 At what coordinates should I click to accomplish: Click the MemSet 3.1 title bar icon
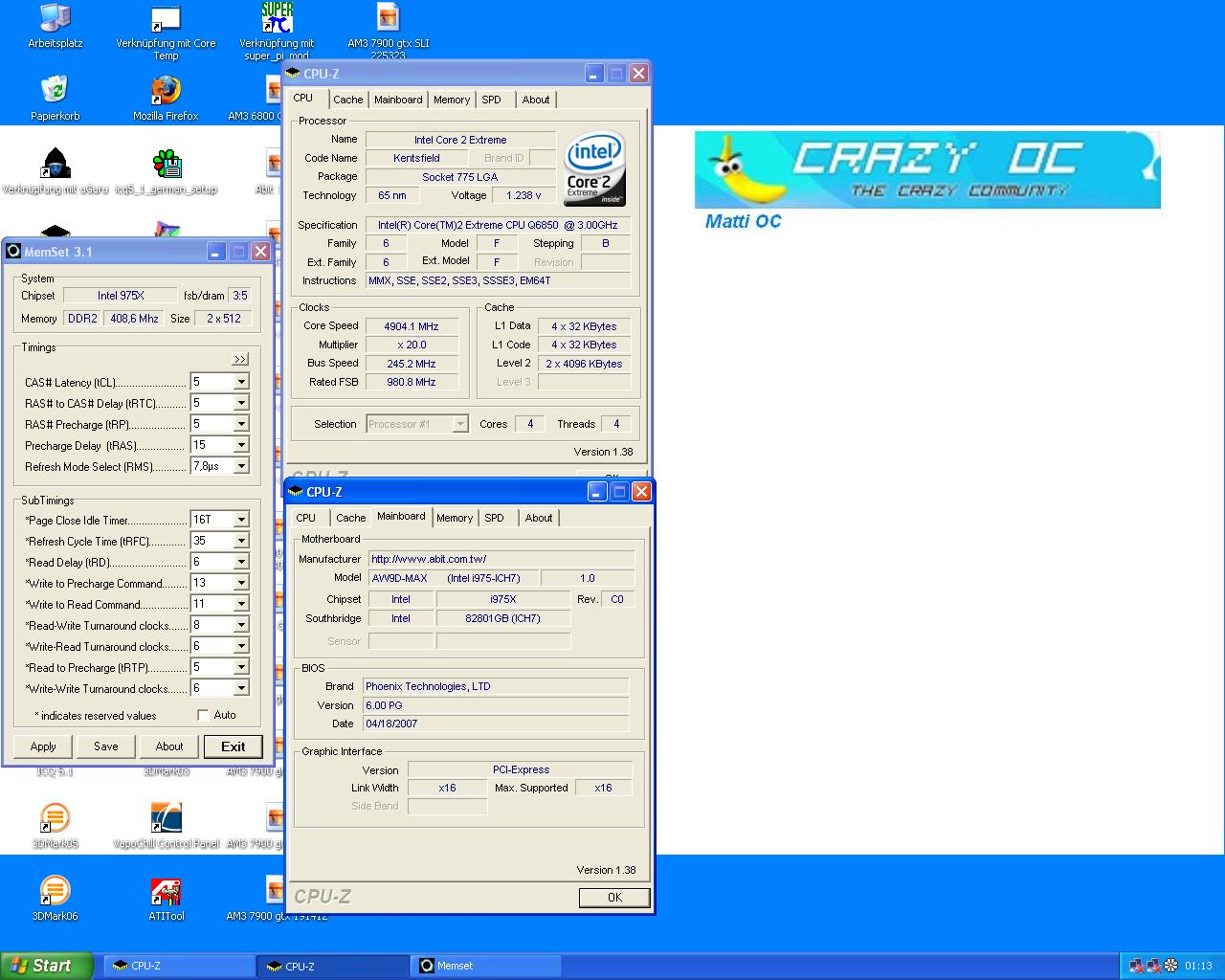click(13, 252)
